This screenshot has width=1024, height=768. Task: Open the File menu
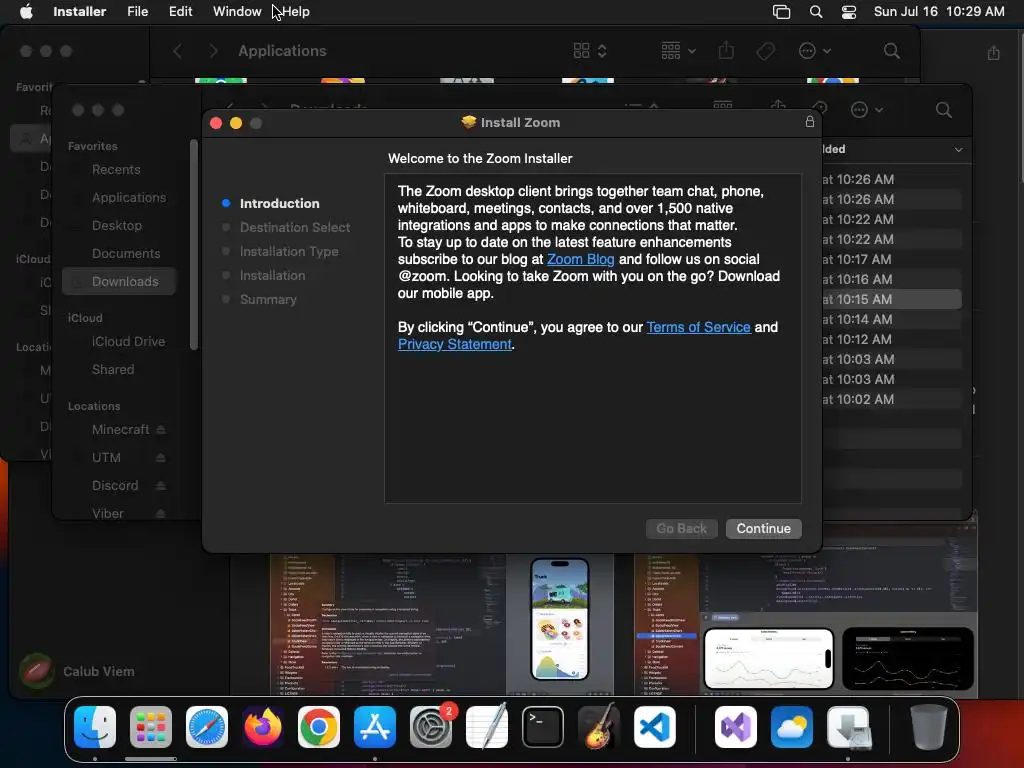tap(137, 12)
